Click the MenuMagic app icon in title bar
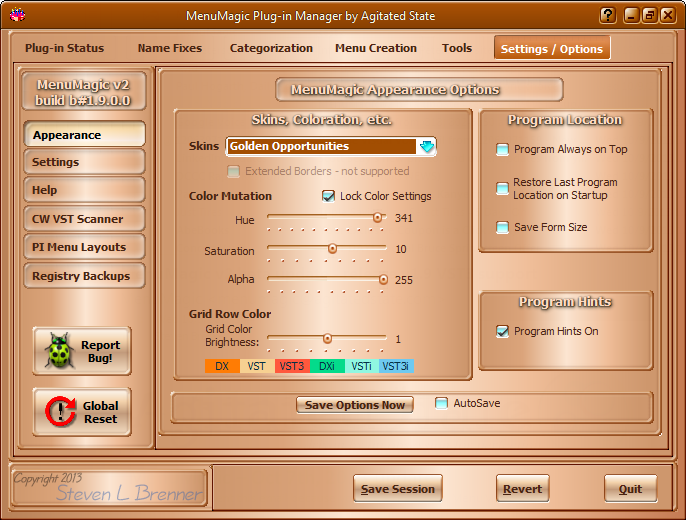 tap(17, 15)
